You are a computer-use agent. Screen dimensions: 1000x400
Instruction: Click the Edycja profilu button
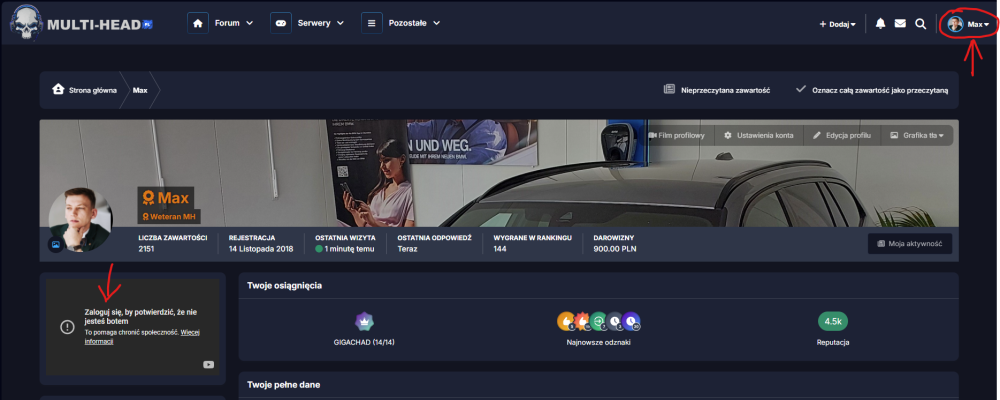[x=841, y=135]
